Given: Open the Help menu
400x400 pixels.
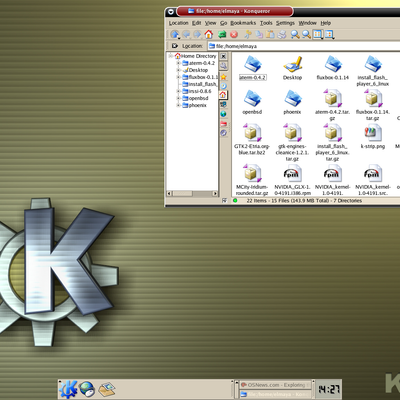Looking at the screenshot, I should (x=326, y=23).
